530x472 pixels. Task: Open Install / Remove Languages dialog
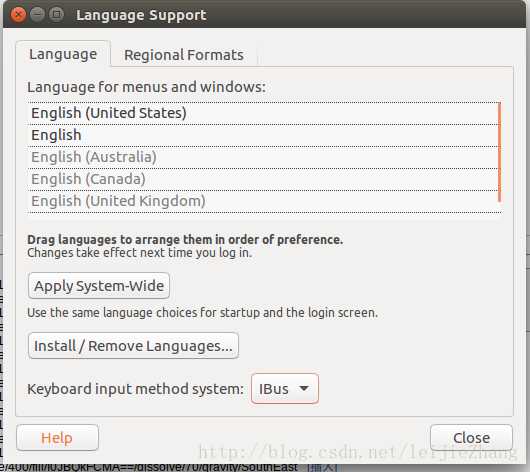click(x=133, y=346)
